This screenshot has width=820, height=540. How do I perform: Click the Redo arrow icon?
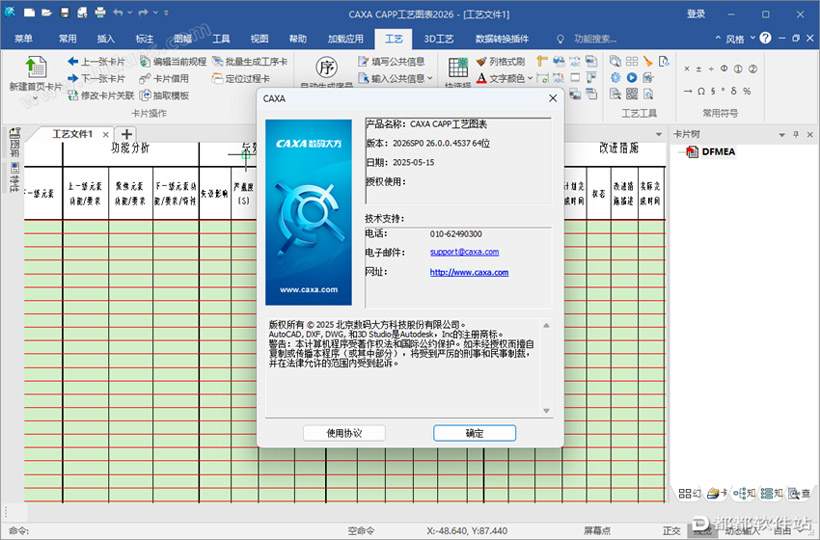click(x=143, y=13)
